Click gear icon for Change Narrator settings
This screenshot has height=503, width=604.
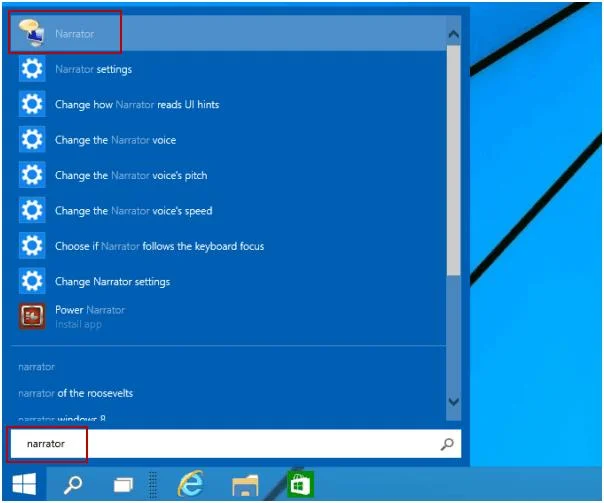tap(32, 281)
